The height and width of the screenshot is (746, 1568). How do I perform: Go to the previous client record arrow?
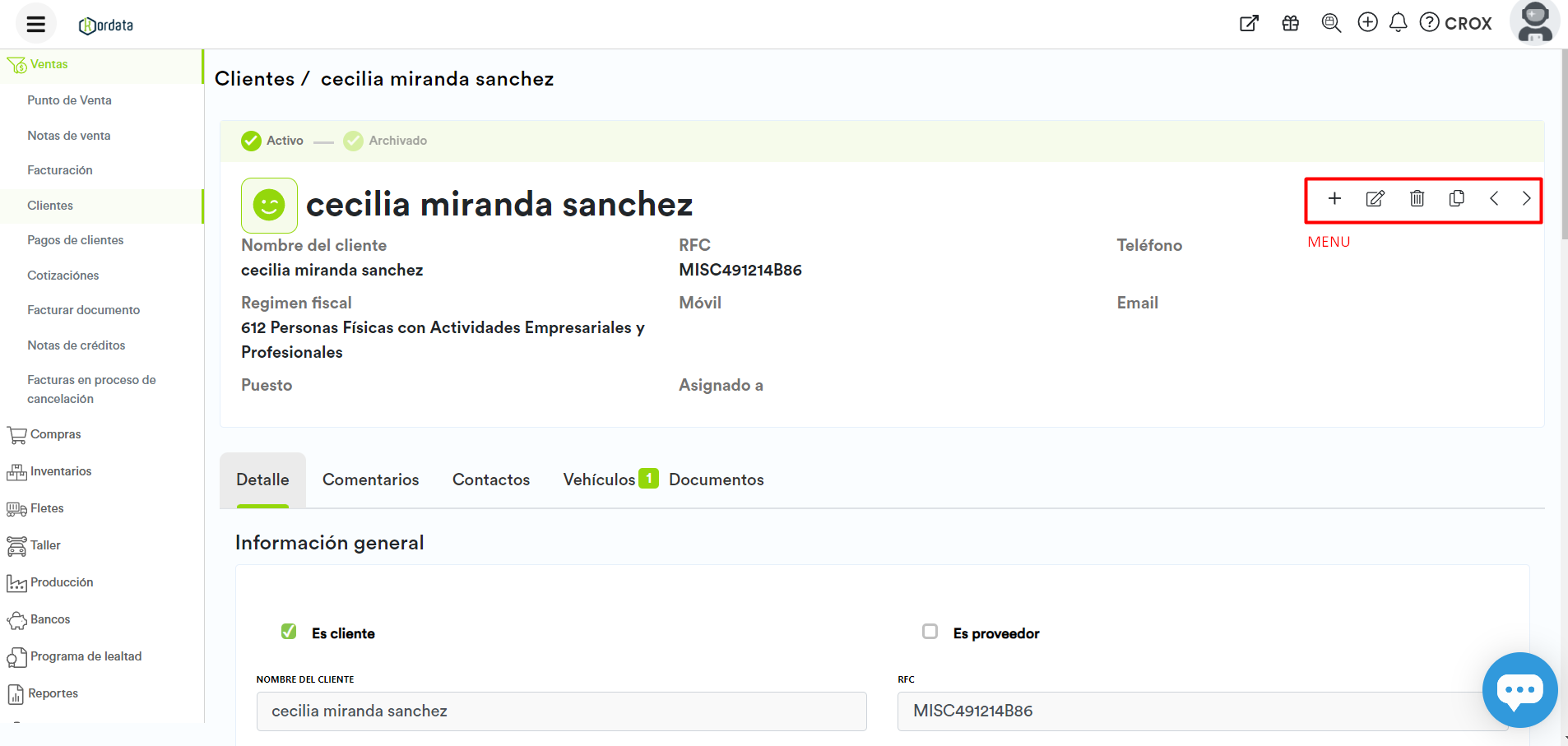(1494, 198)
